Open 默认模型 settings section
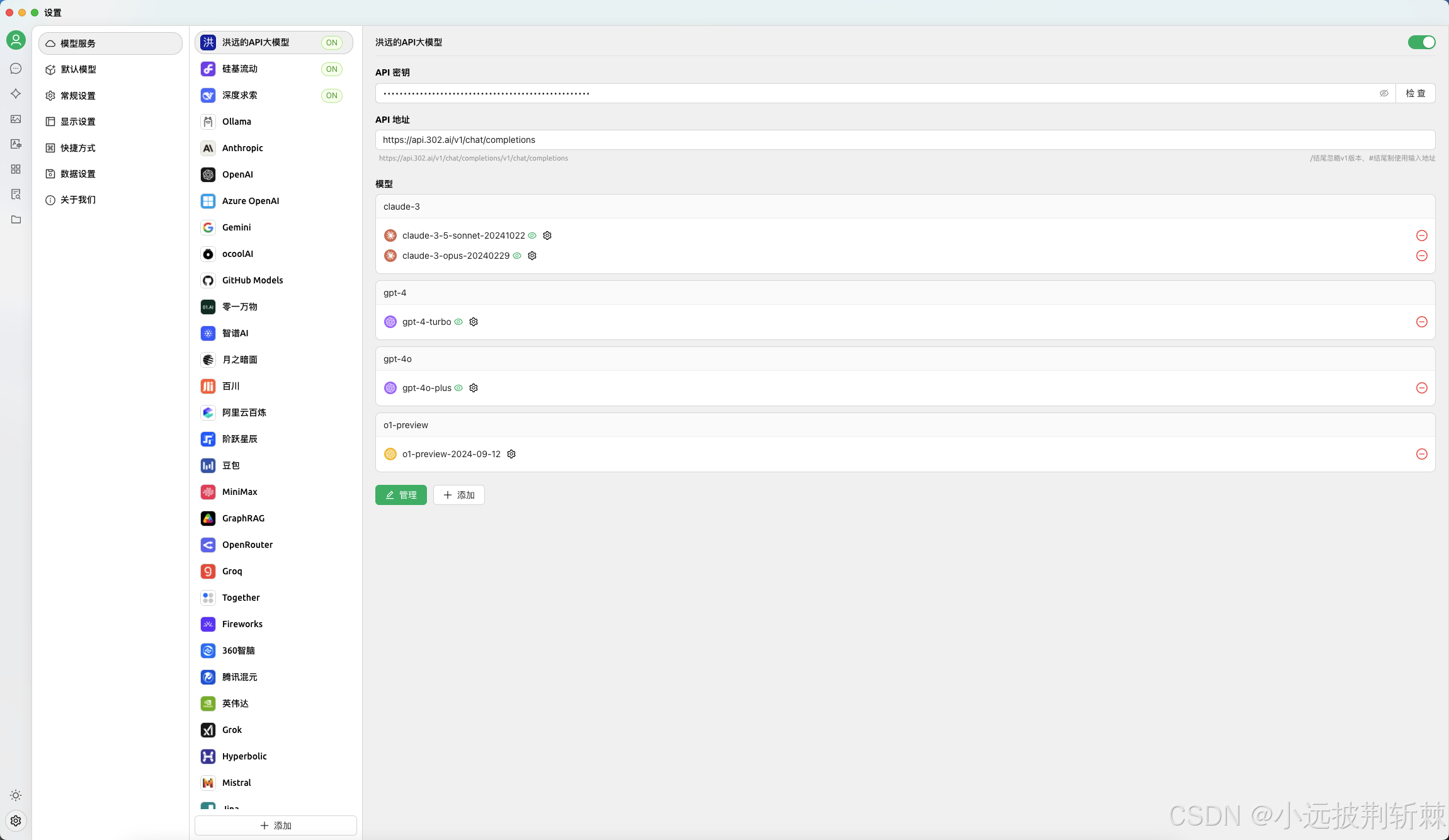Screen dimensions: 1449x840 pos(110,69)
